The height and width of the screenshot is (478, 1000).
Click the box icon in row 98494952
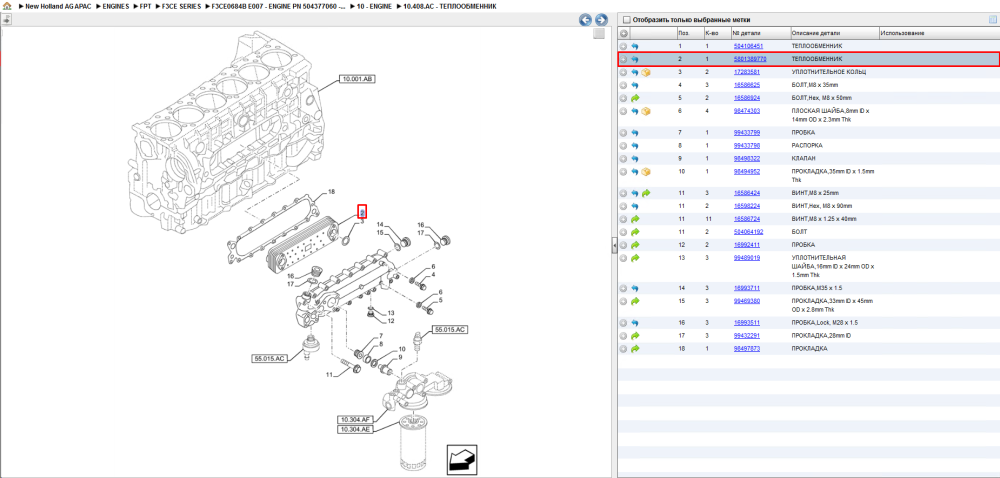tap(645, 172)
